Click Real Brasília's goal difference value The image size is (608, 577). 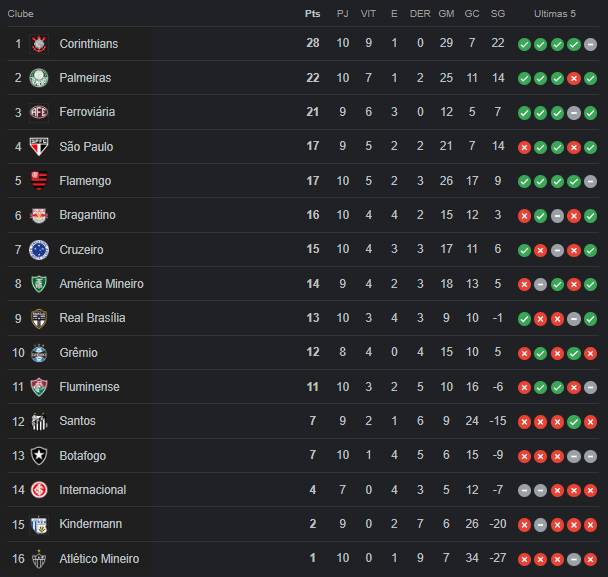click(x=498, y=318)
